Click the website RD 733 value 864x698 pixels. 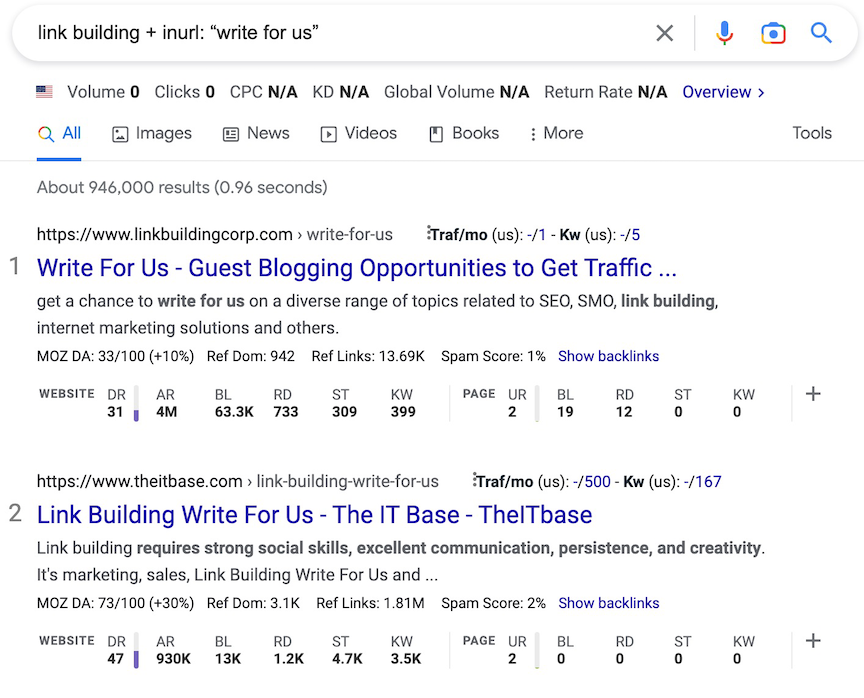tap(286, 412)
